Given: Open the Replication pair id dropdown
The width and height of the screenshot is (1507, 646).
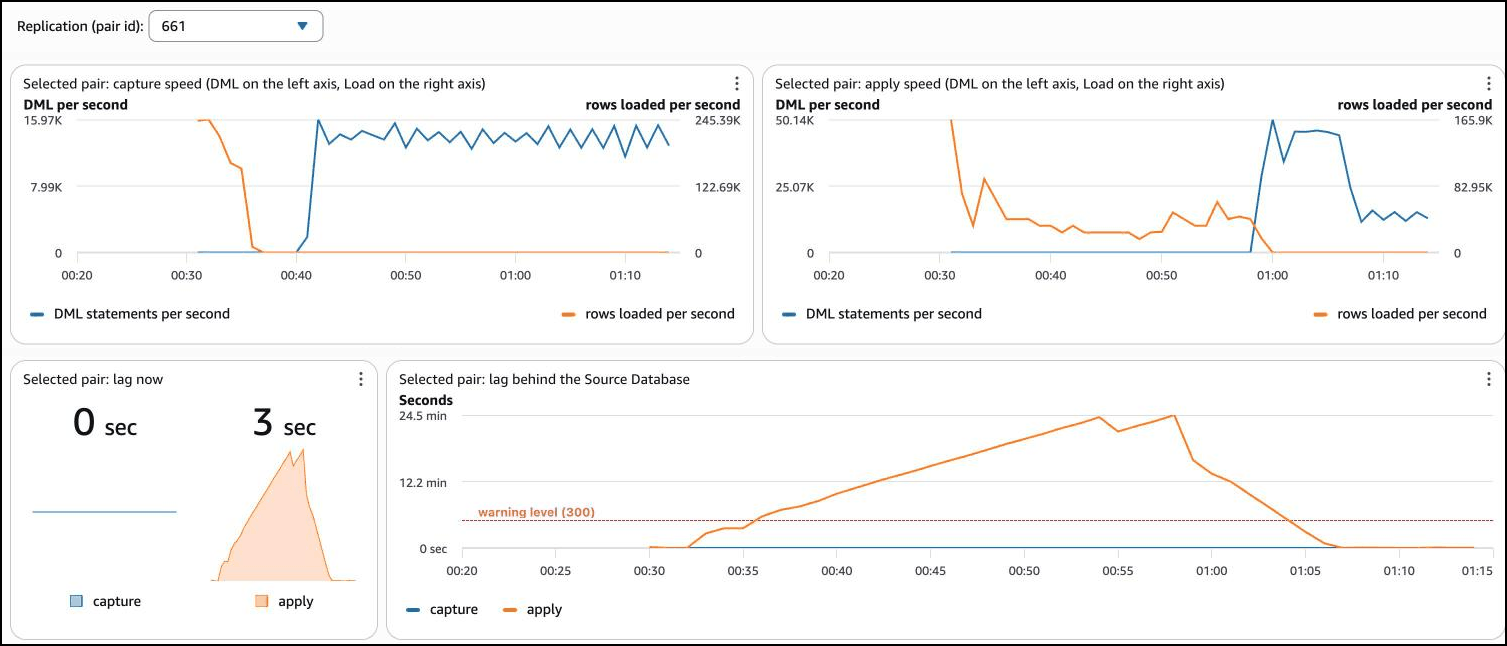Looking at the screenshot, I should point(235,26).
